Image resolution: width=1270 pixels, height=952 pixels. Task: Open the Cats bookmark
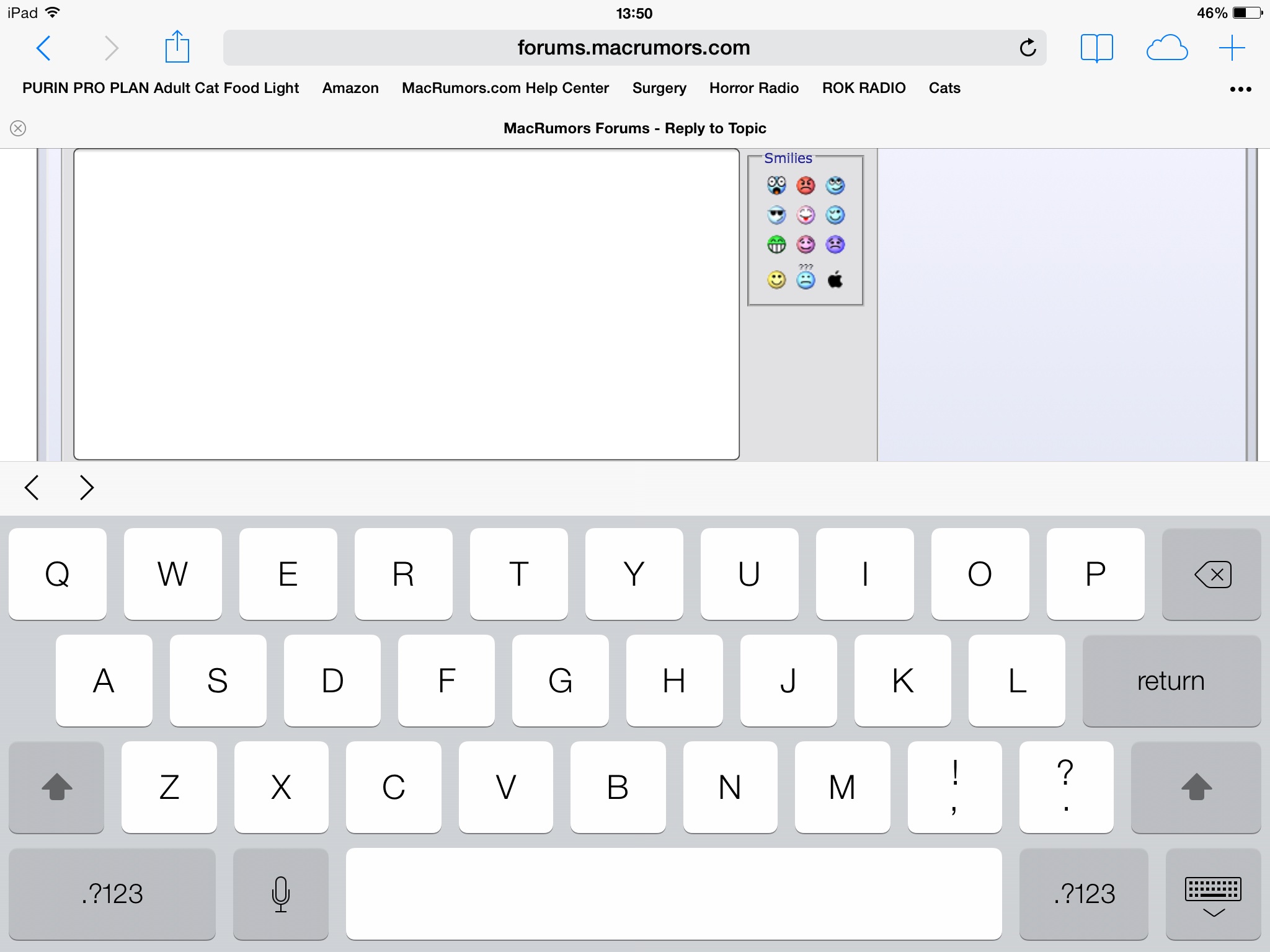[944, 88]
